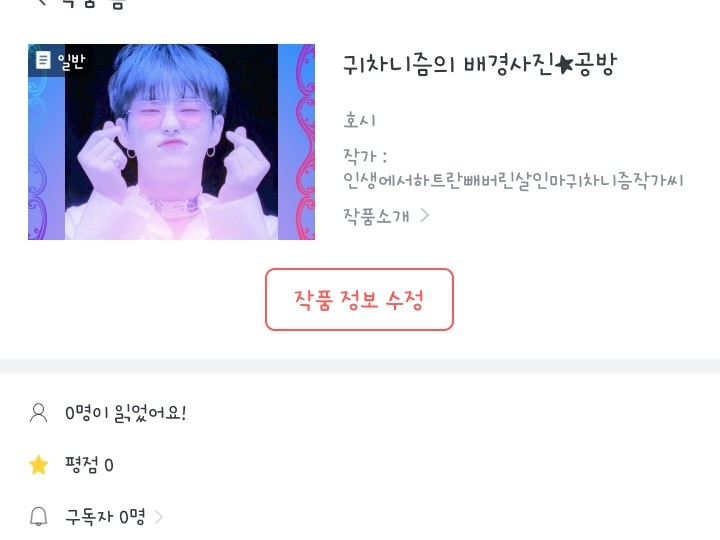Click the 평점 0 rating text

coord(89,465)
